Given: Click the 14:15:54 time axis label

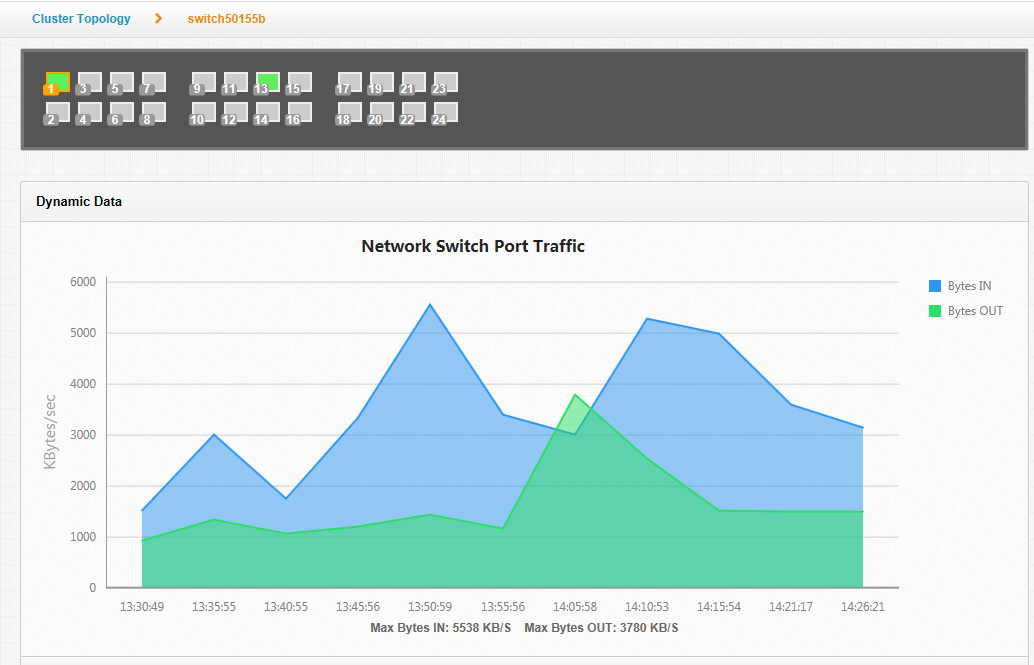Looking at the screenshot, I should [719, 606].
